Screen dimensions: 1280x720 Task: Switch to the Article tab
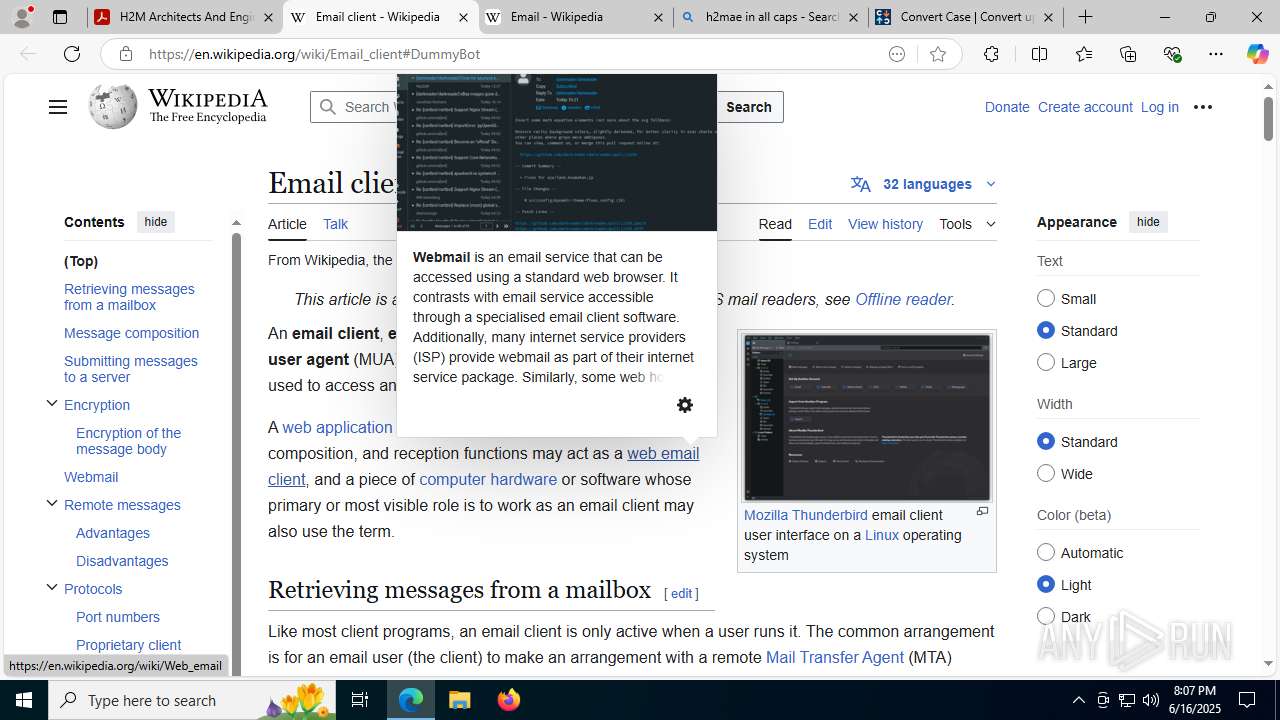(287, 224)
